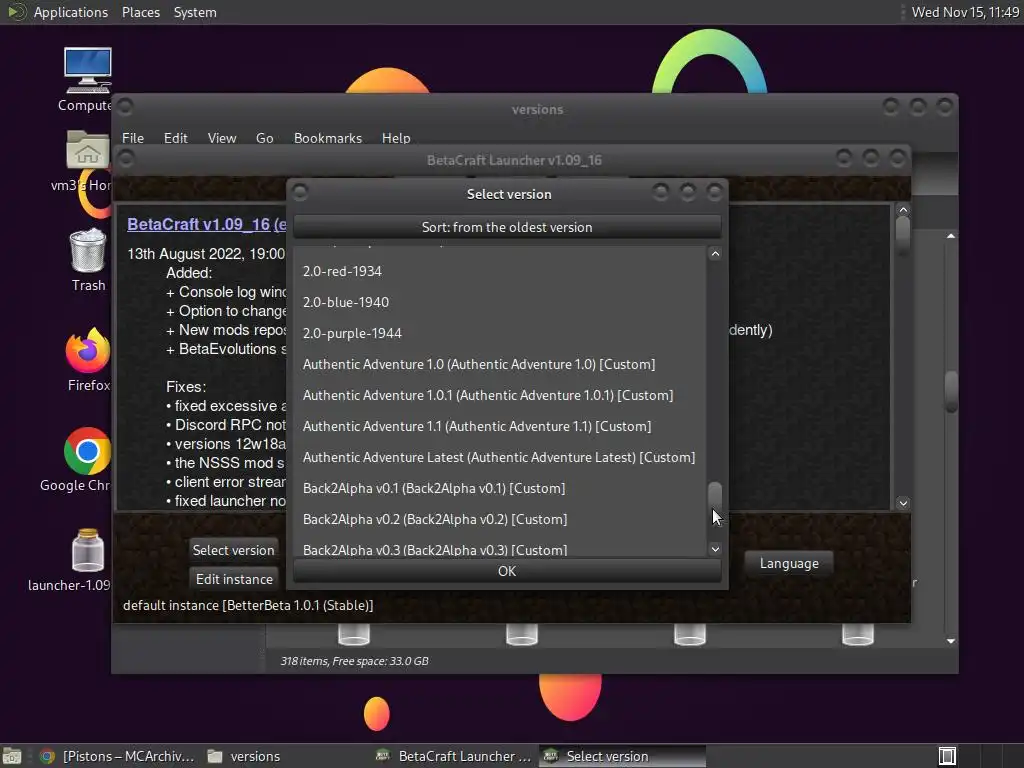Open the BetaCraft v1.09_16 changelog link
The width and height of the screenshot is (1024, 768).
(x=206, y=224)
